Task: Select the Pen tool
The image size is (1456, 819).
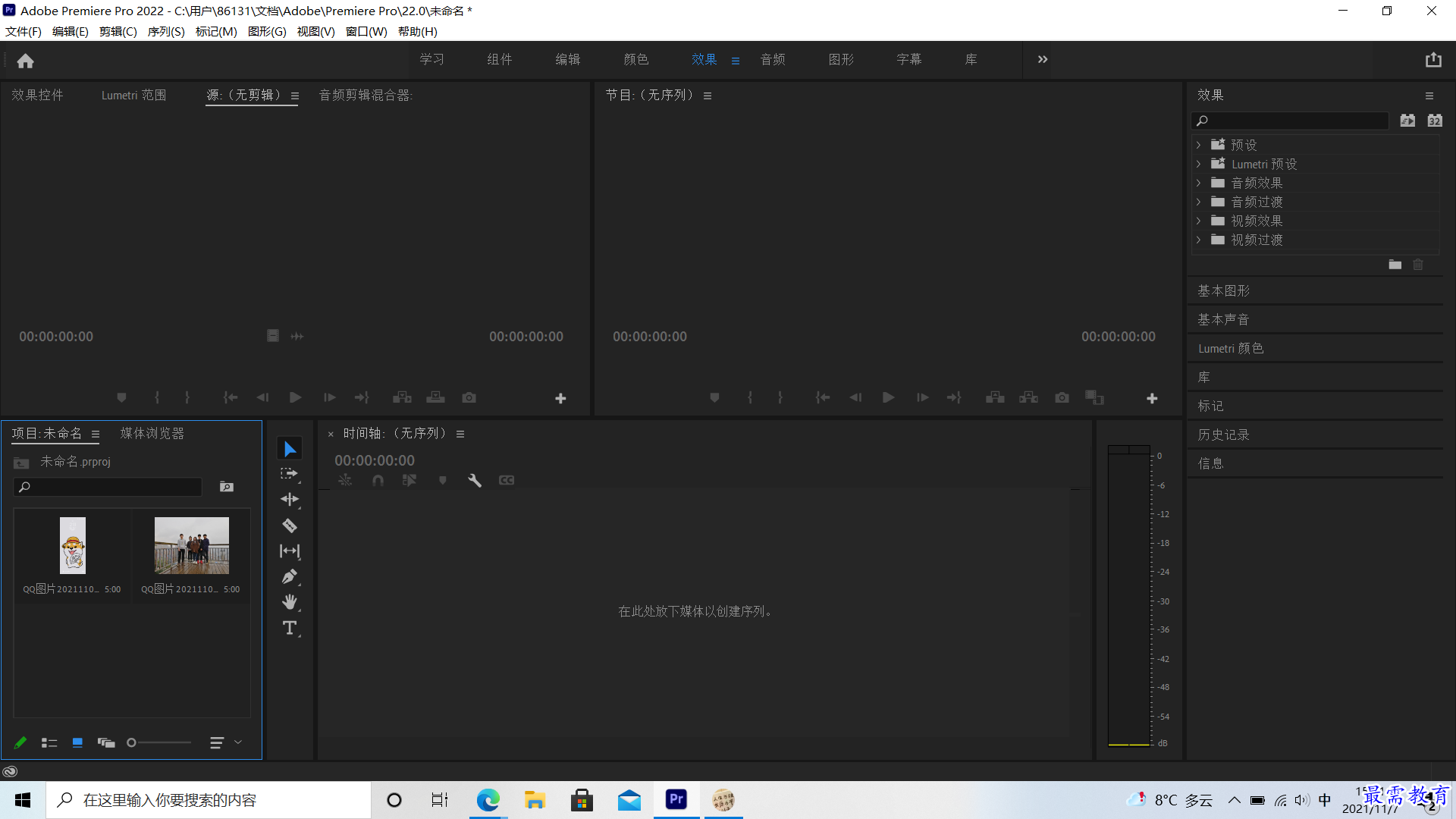Action: pyautogui.click(x=290, y=577)
